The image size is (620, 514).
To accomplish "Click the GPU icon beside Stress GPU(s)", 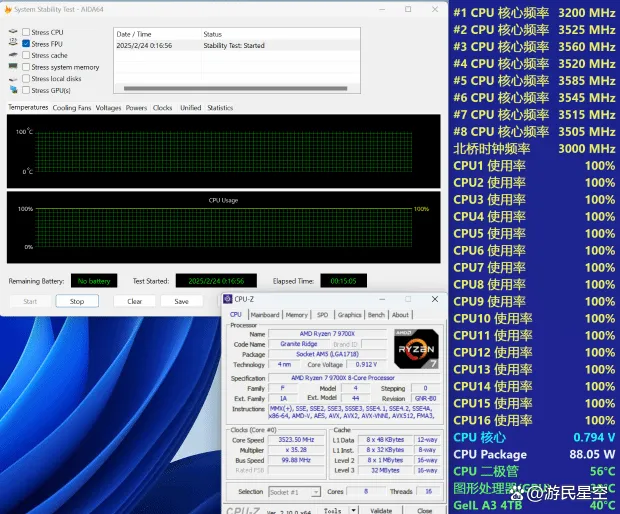I will pyautogui.click(x=14, y=90).
